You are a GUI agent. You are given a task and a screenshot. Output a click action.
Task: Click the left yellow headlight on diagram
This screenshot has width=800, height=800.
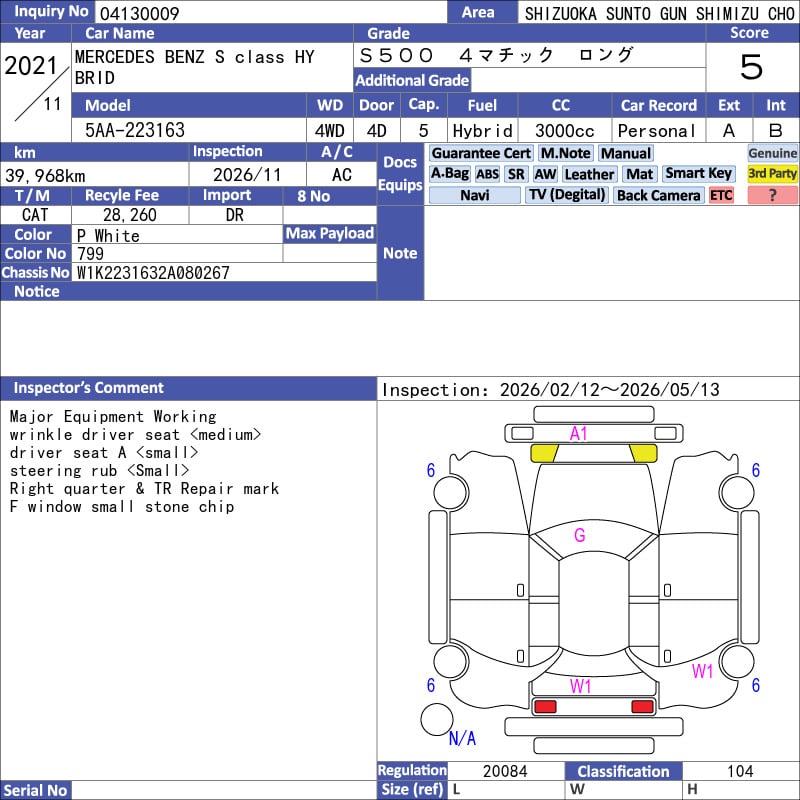click(x=544, y=454)
